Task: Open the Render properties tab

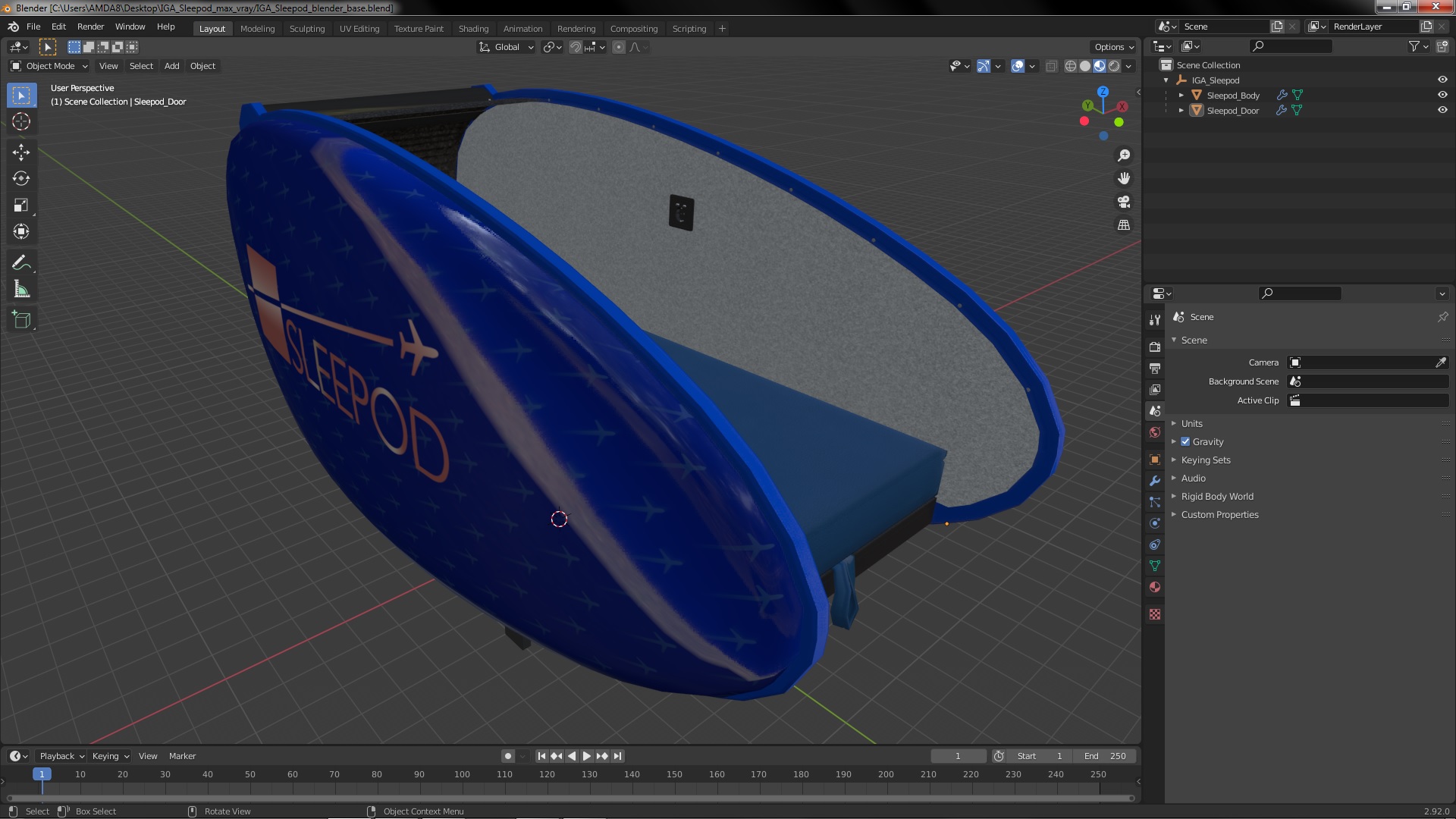Action: coord(1155,347)
